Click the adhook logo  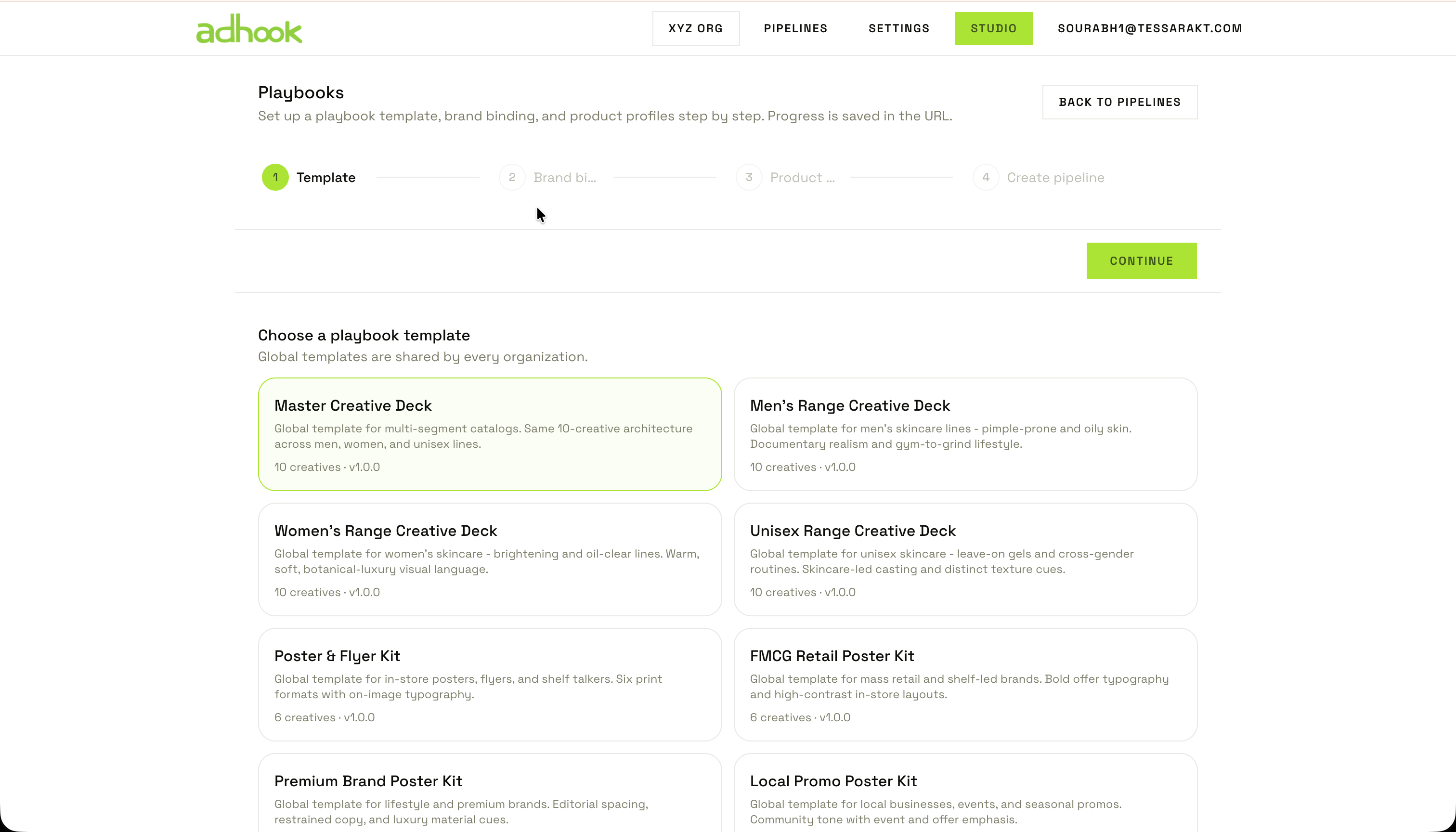click(x=249, y=28)
